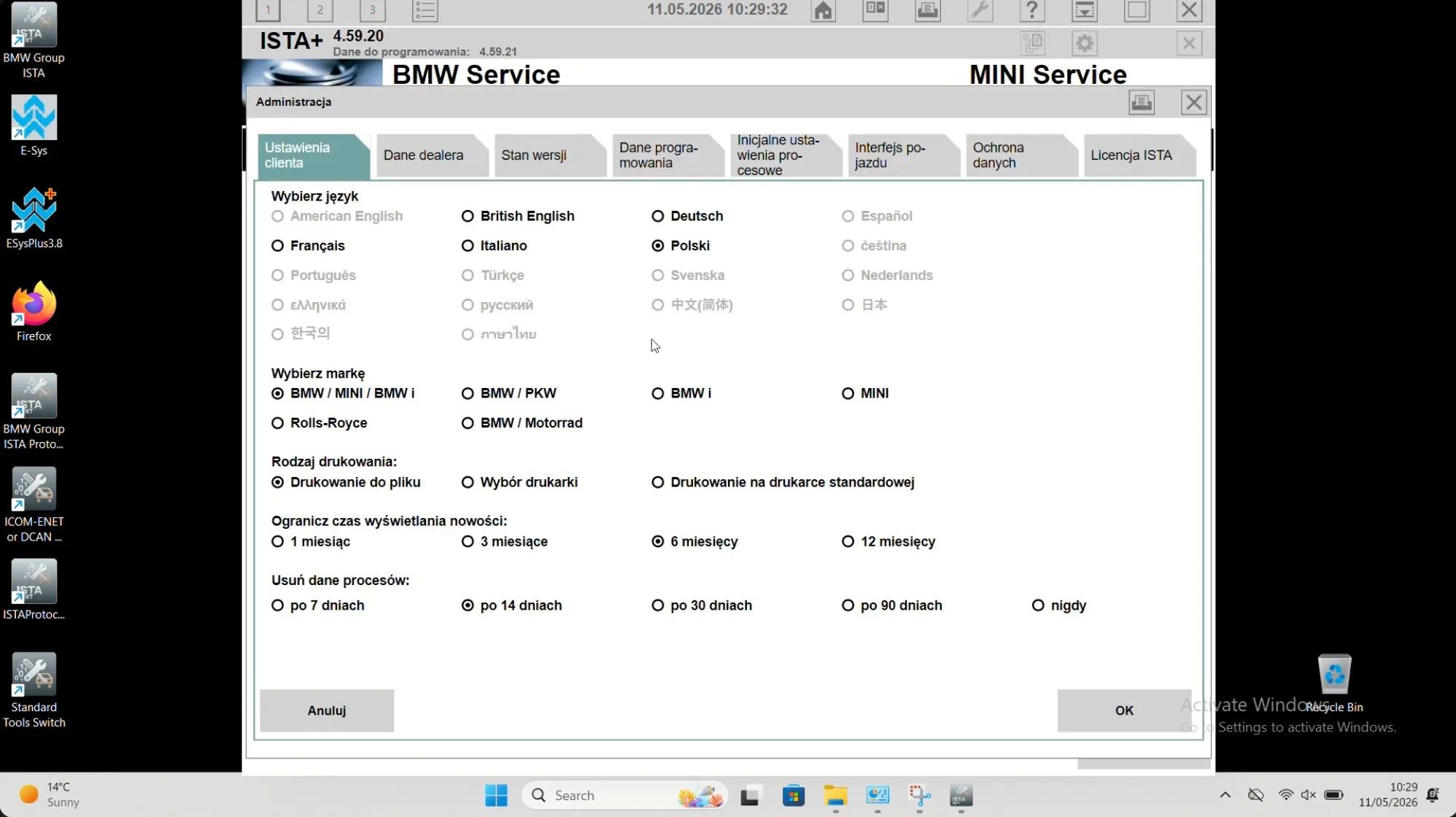Click the tab numbered 2 in ISTA header

[320, 10]
